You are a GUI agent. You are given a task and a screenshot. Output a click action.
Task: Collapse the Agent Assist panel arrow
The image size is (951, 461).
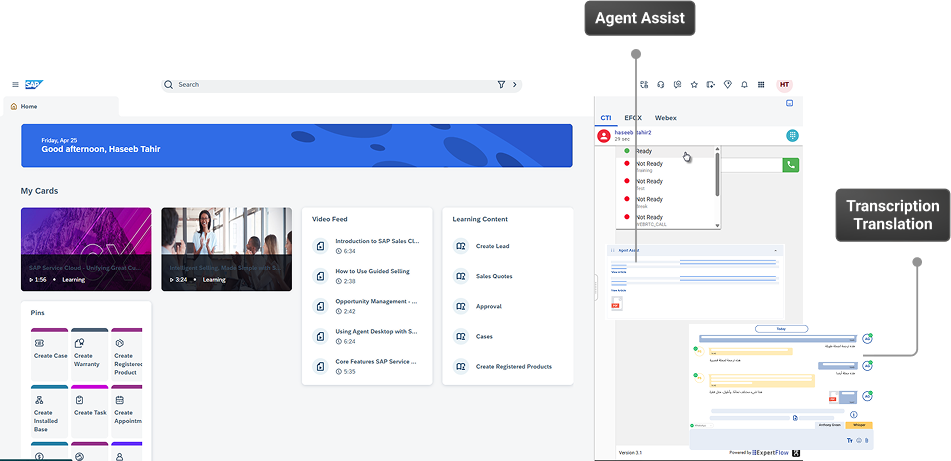(x=776, y=251)
